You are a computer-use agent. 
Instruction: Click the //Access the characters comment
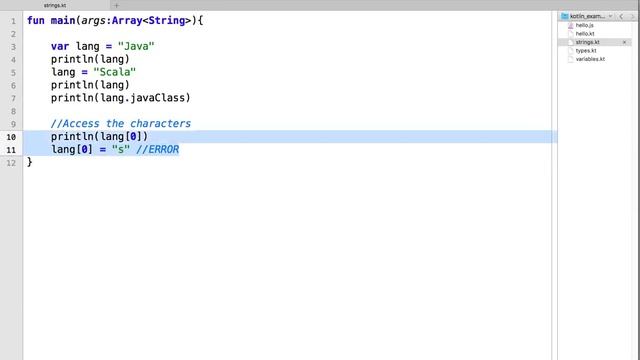coord(120,123)
